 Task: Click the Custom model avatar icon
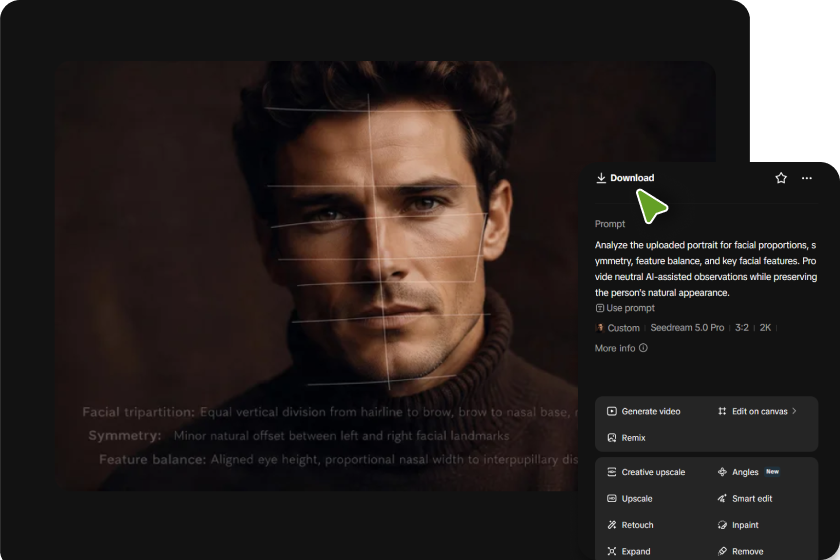coord(600,327)
